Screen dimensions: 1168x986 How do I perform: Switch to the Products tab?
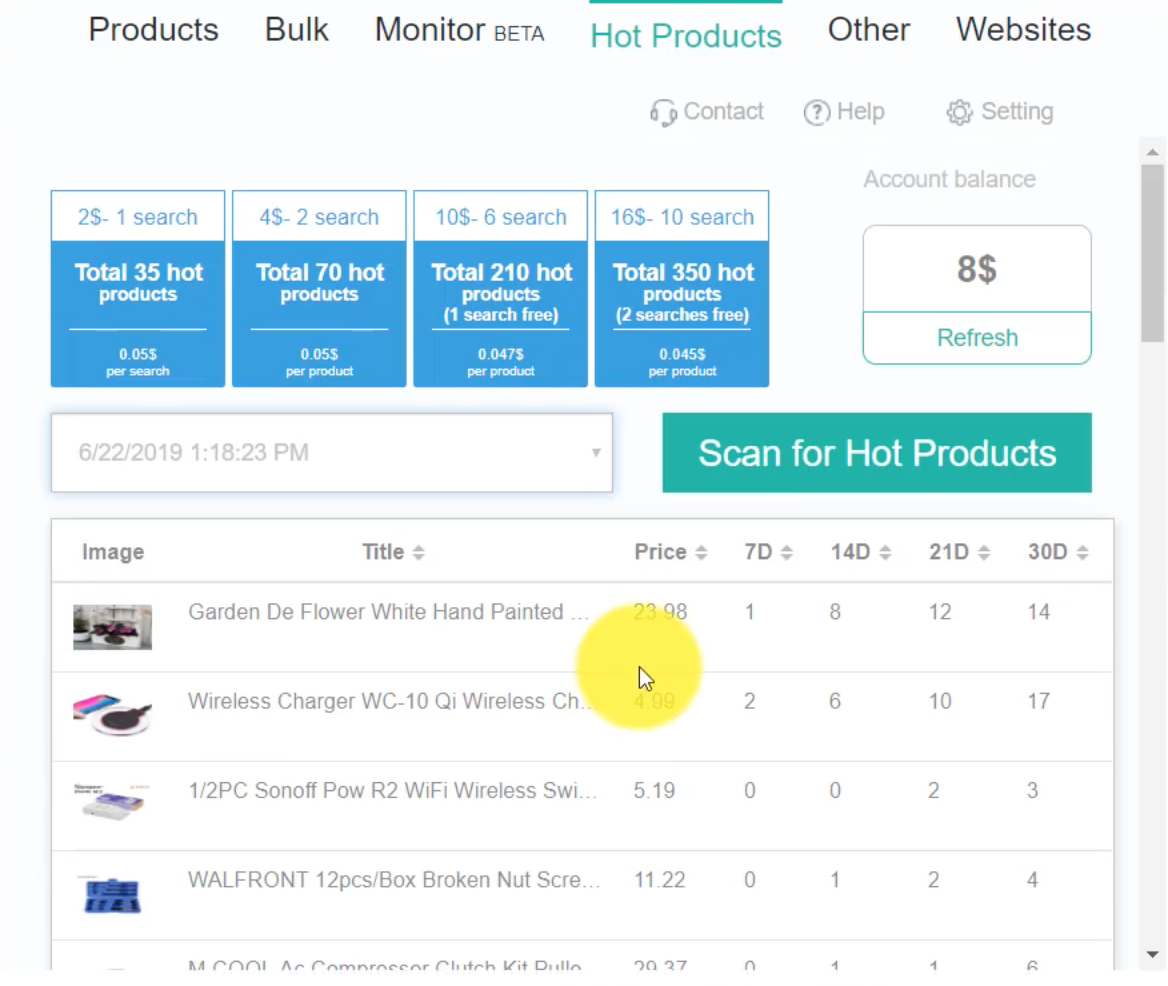153,30
